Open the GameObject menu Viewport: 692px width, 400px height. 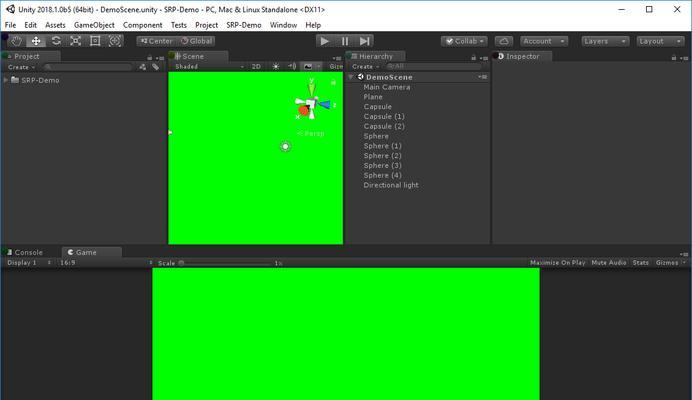pyautogui.click(x=94, y=25)
